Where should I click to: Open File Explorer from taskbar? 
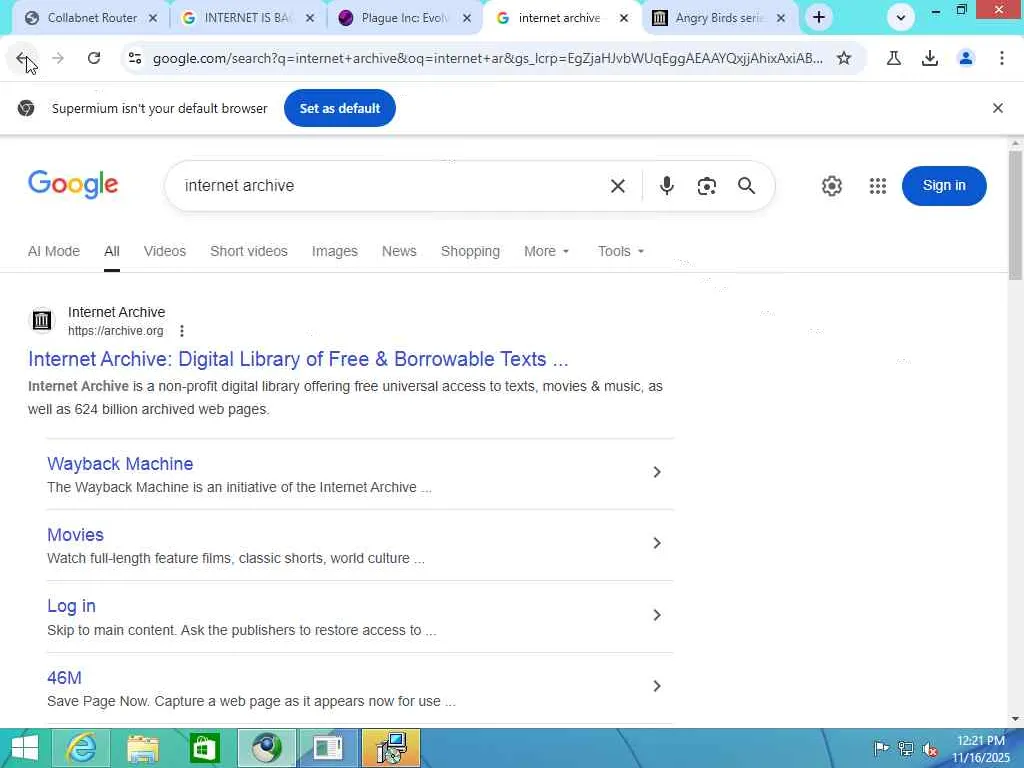click(142, 748)
